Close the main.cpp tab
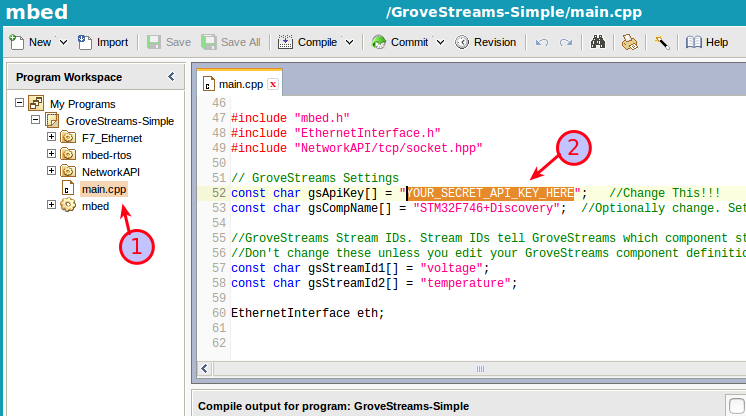This screenshot has height=416, width=746. click(x=272, y=85)
